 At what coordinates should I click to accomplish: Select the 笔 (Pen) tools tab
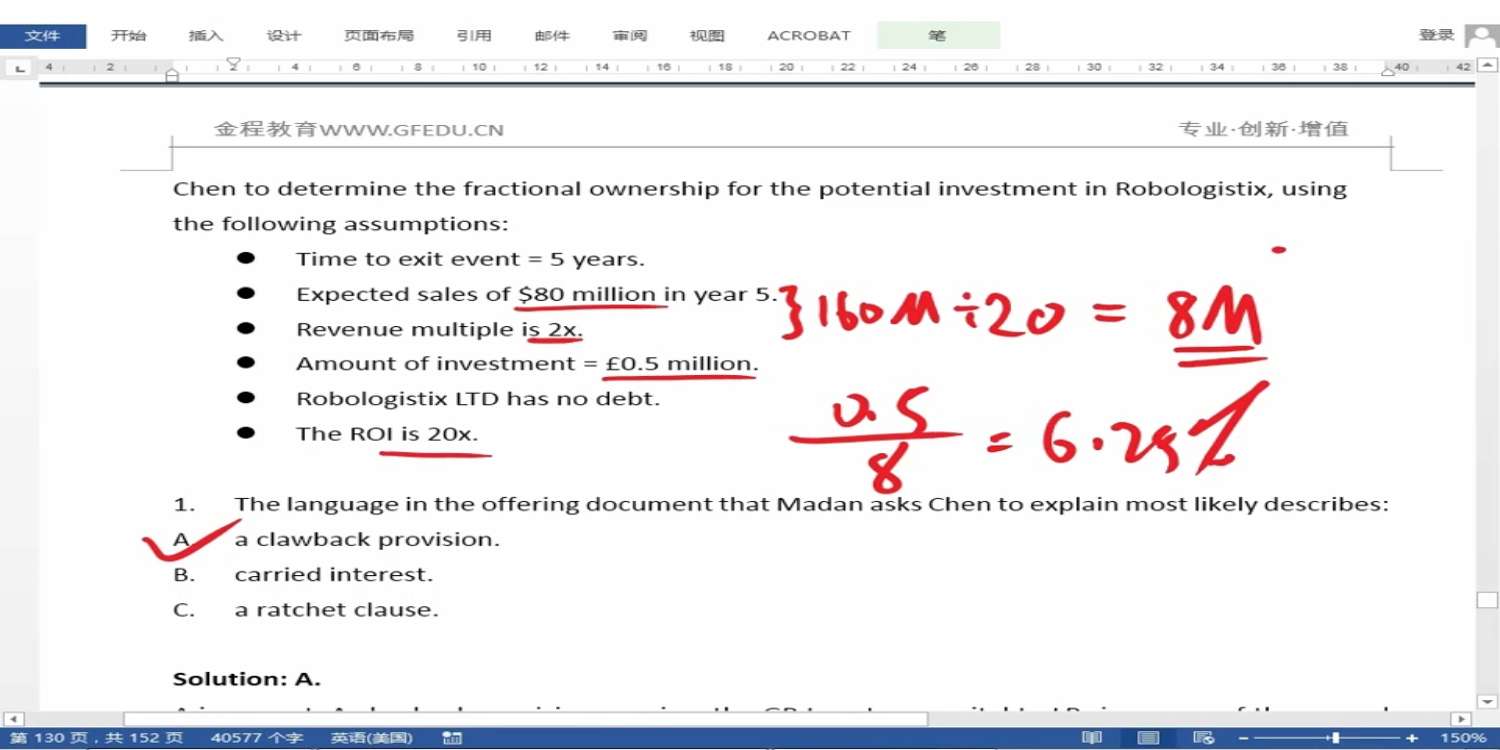click(937, 35)
